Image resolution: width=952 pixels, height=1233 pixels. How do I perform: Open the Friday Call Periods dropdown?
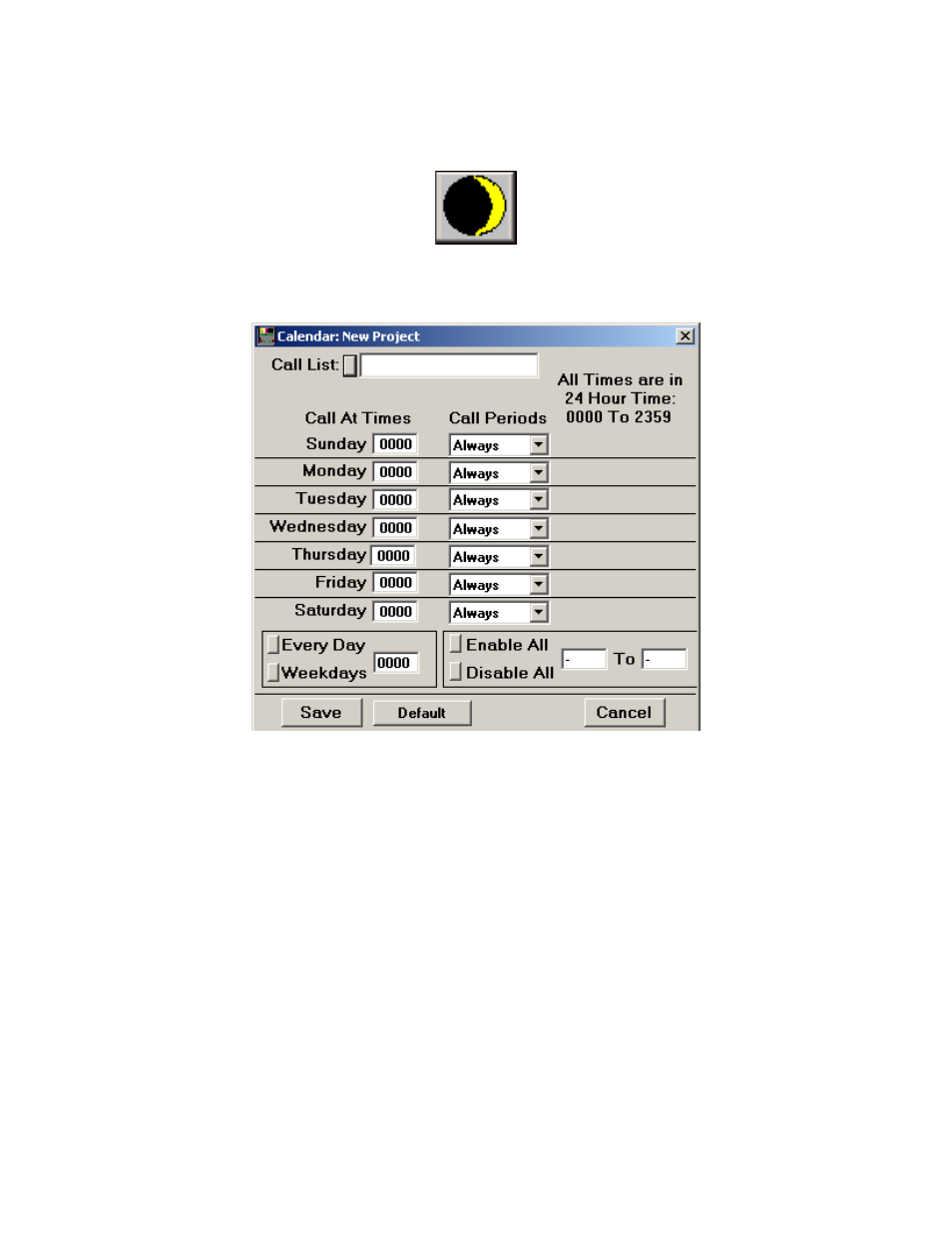click(538, 585)
